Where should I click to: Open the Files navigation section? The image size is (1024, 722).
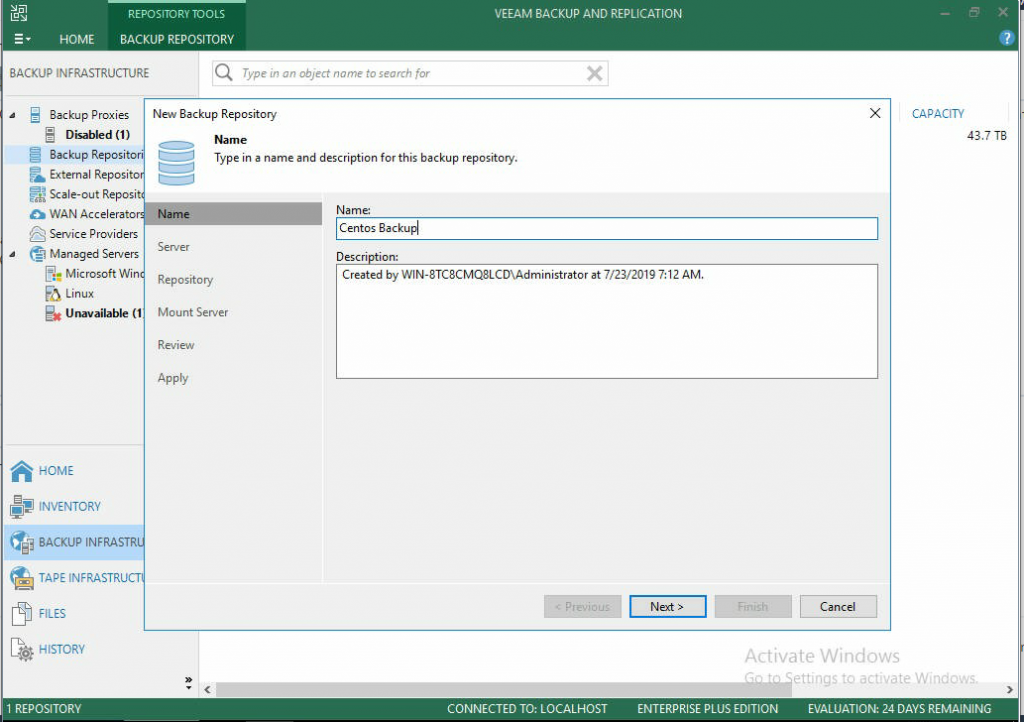74,614
